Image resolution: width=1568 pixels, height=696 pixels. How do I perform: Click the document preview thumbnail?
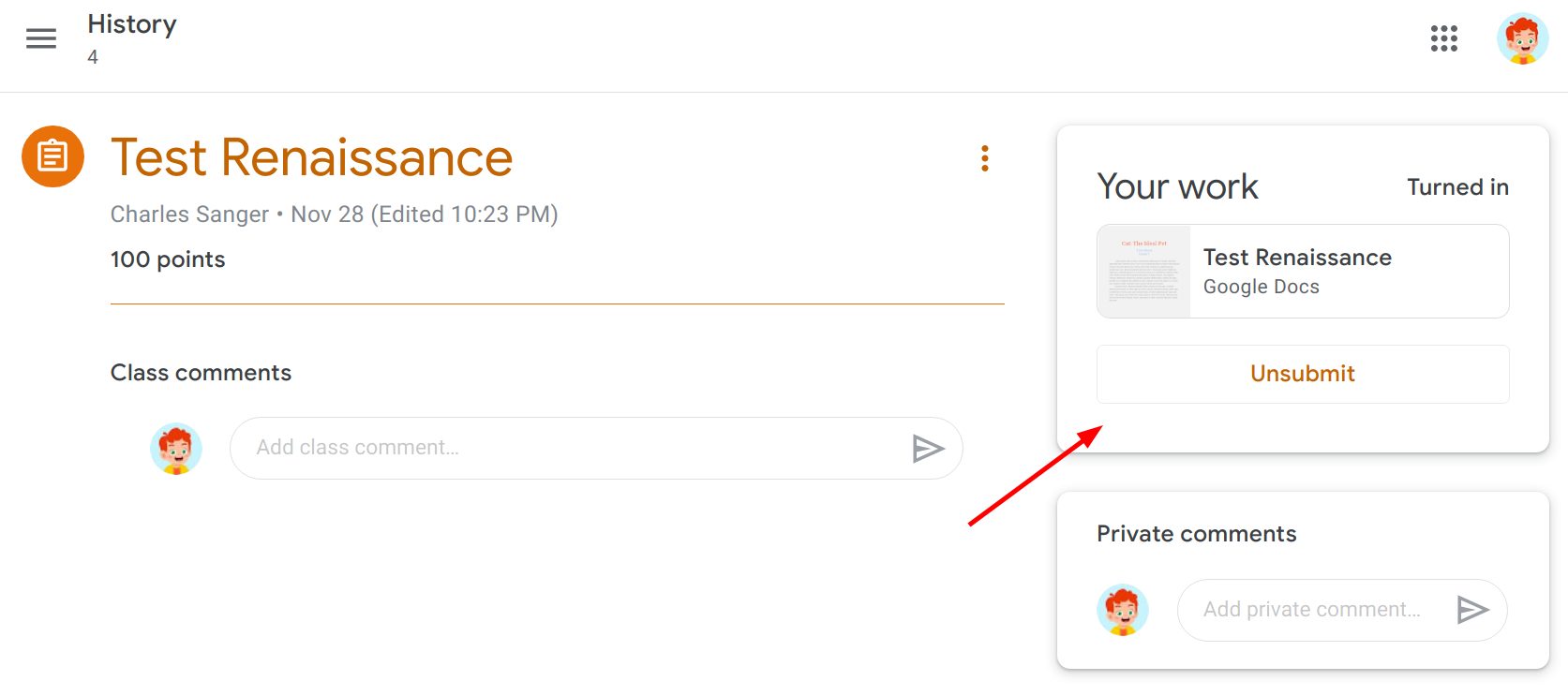pos(1142,271)
